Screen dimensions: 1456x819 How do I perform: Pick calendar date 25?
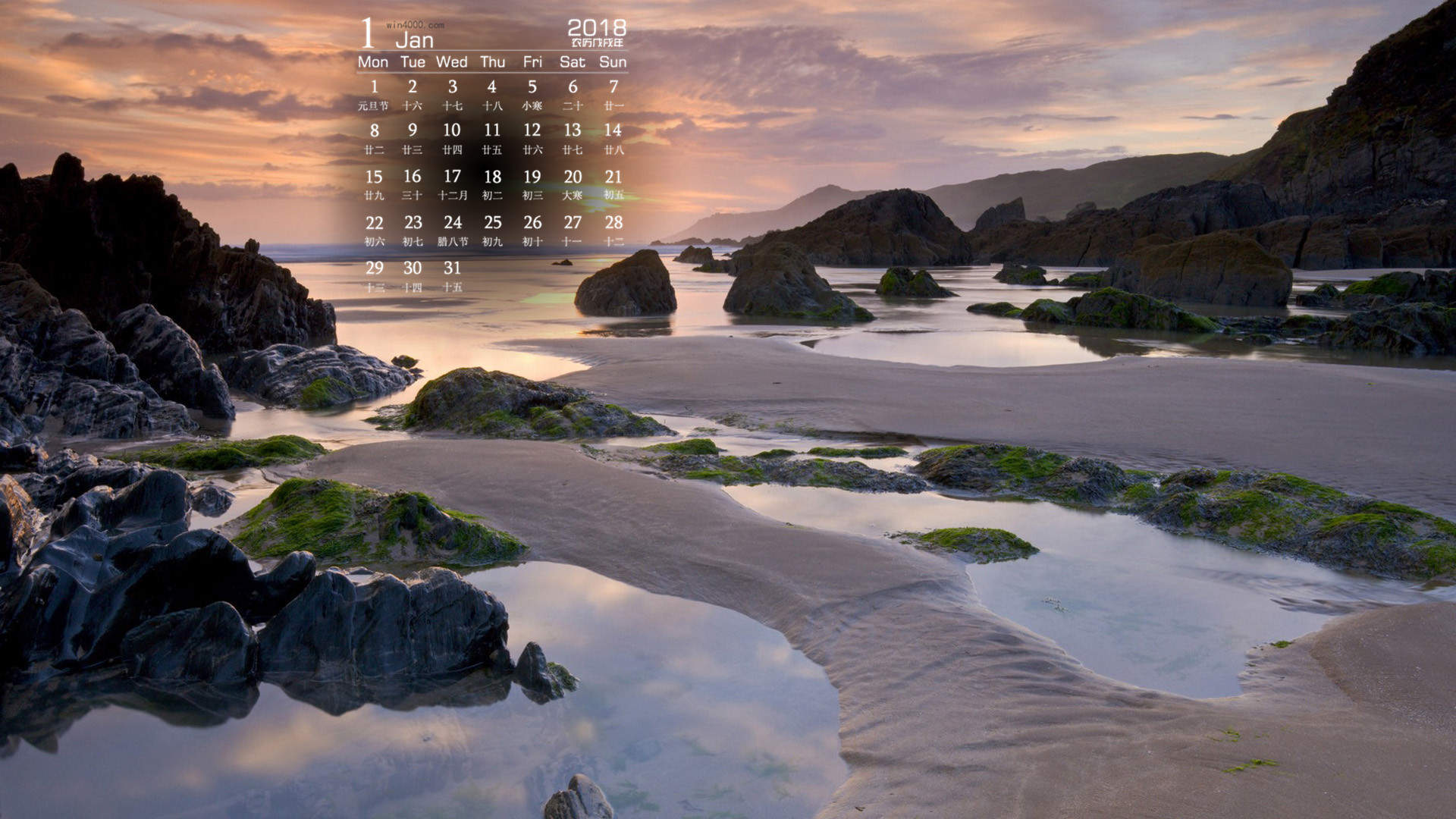tap(492, 223)
